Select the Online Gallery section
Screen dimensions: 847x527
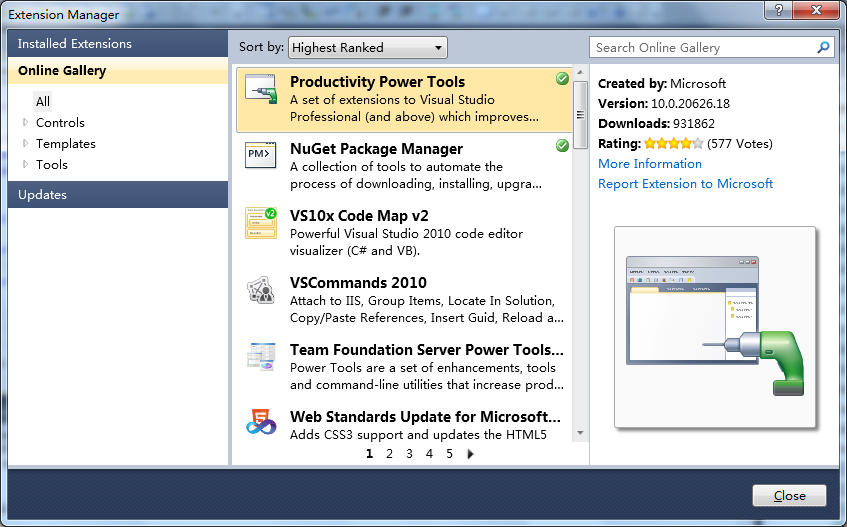pos(118,71)
